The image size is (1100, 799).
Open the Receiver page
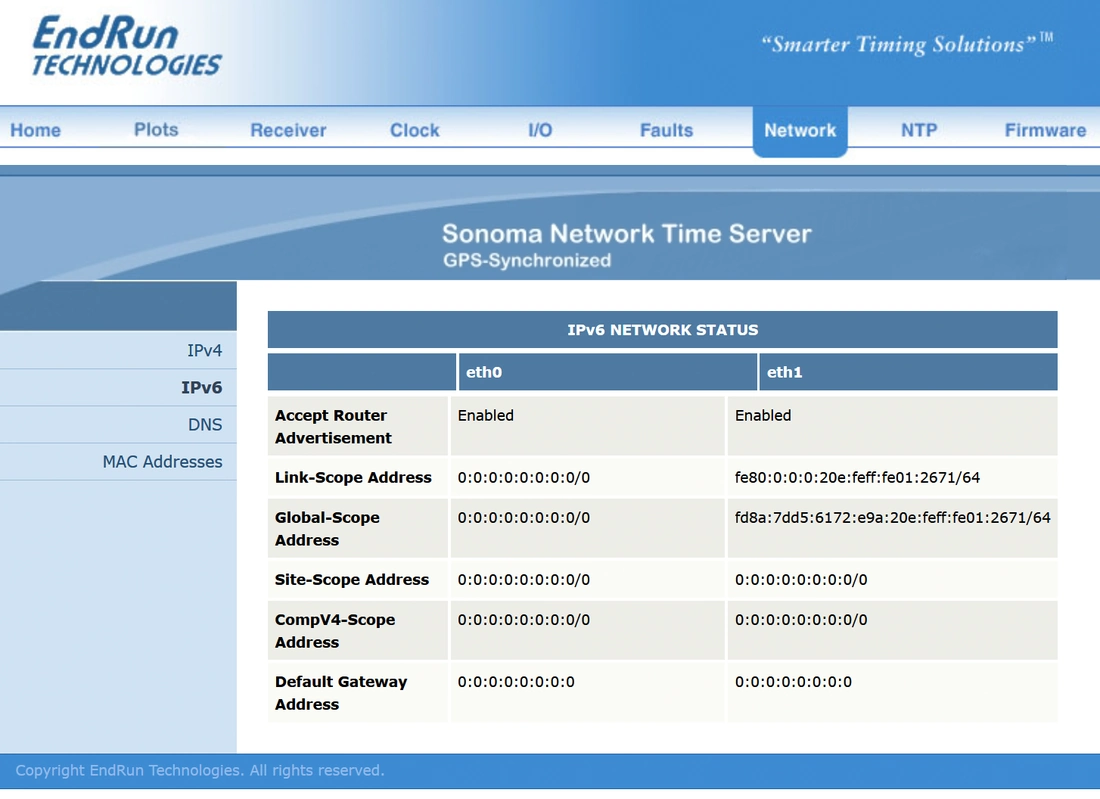(x=288, y=130)
